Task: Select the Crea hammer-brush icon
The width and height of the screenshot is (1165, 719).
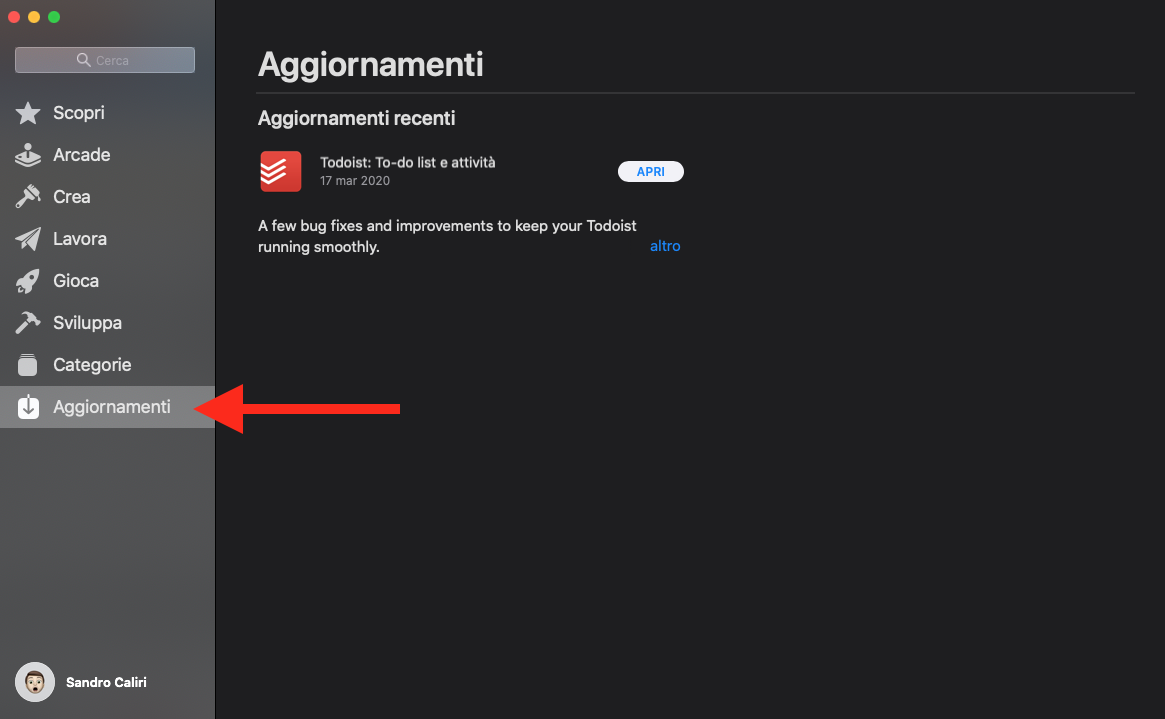Action: tap(27, 197)
